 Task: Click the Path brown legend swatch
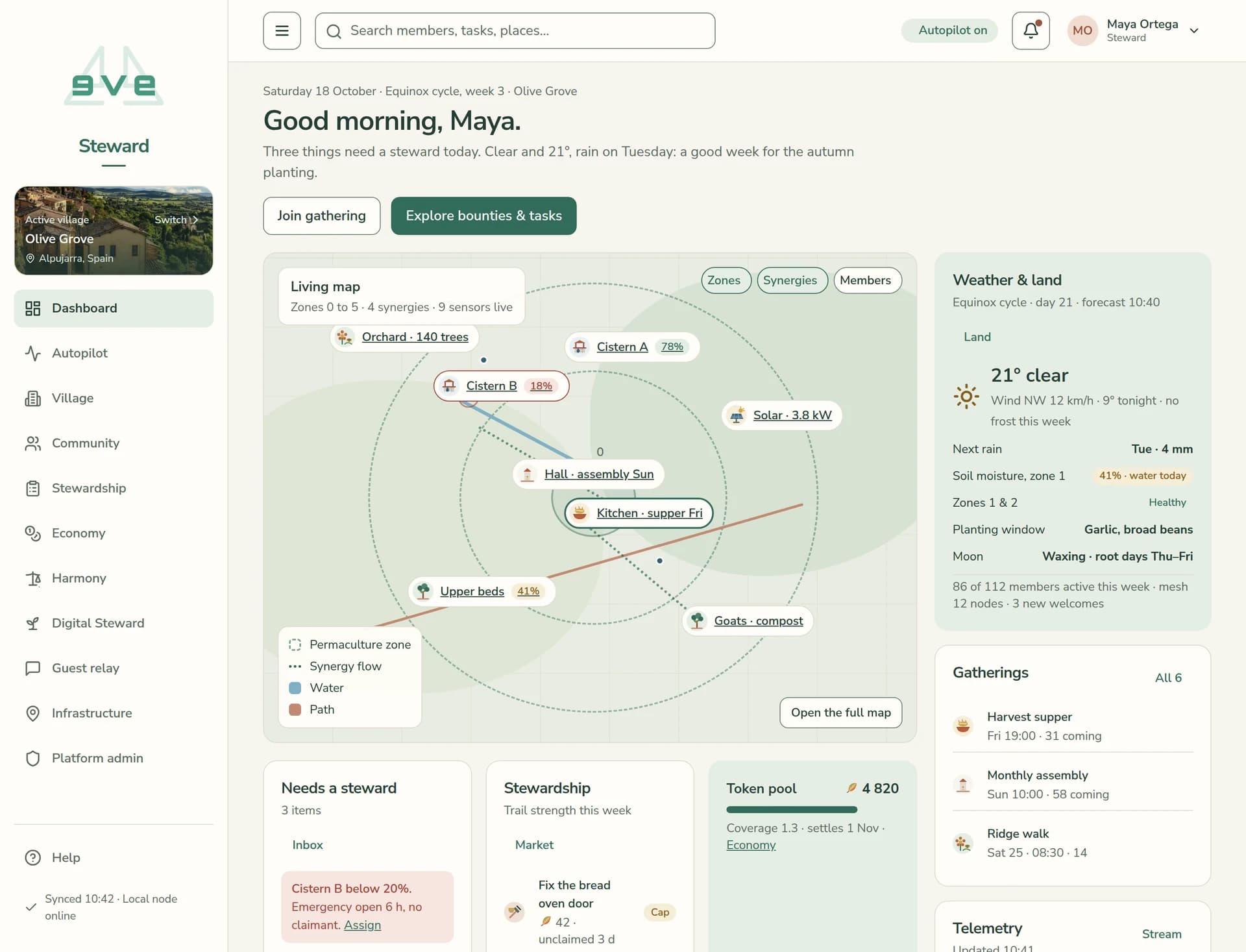click(x=295, y=709)
